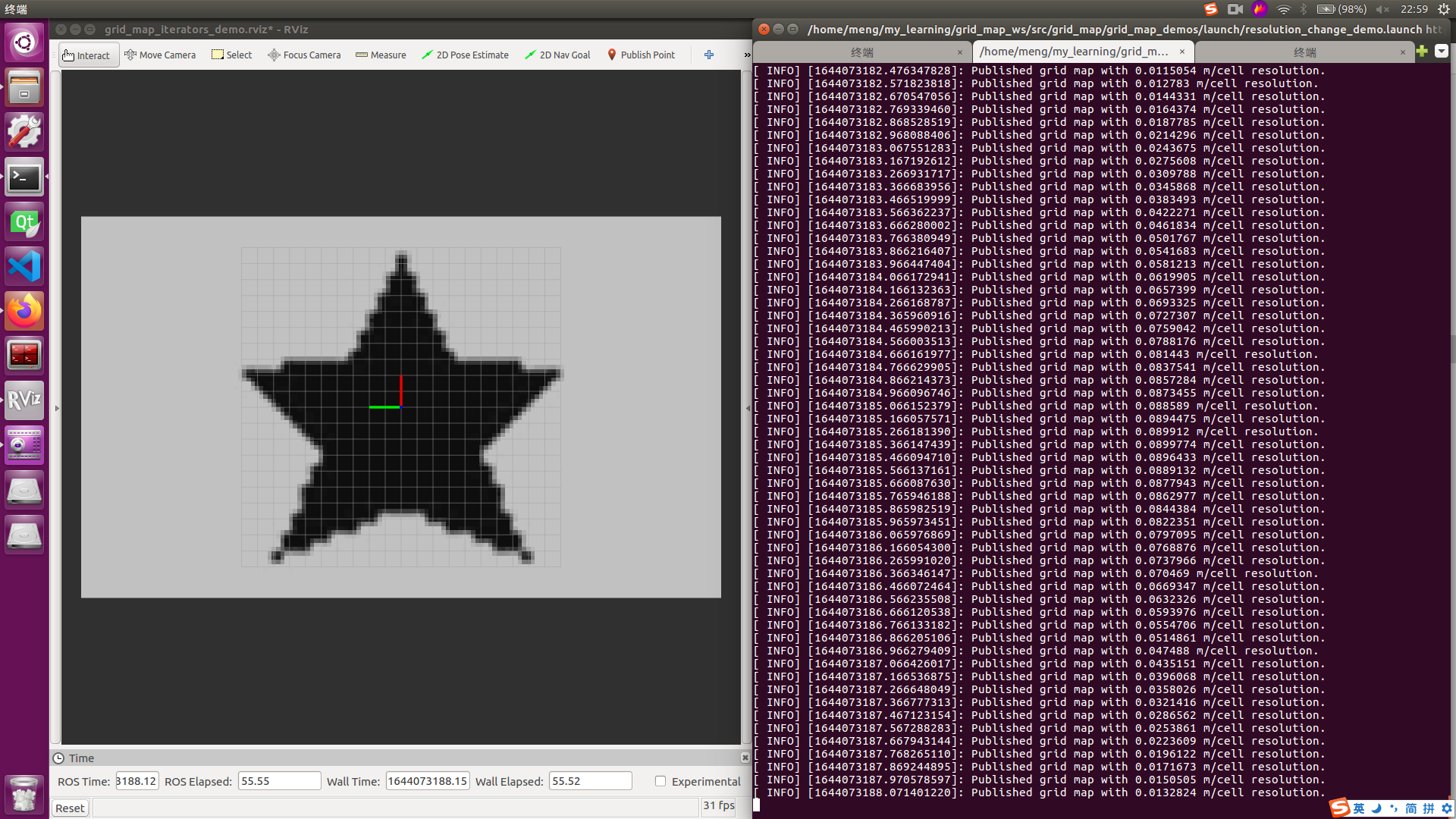
Task: Activate 2D Pose Estimate
Action: (x=465, y=55)
